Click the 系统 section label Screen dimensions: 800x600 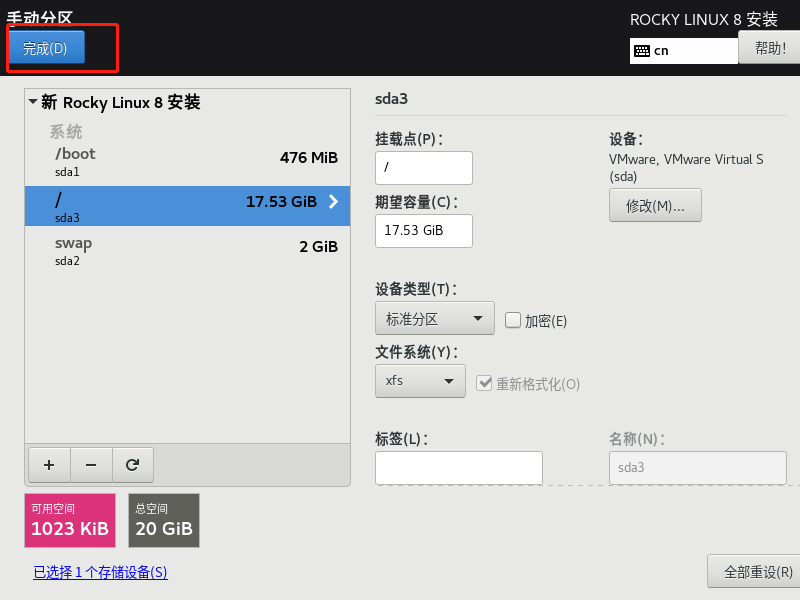click(66, 132)
